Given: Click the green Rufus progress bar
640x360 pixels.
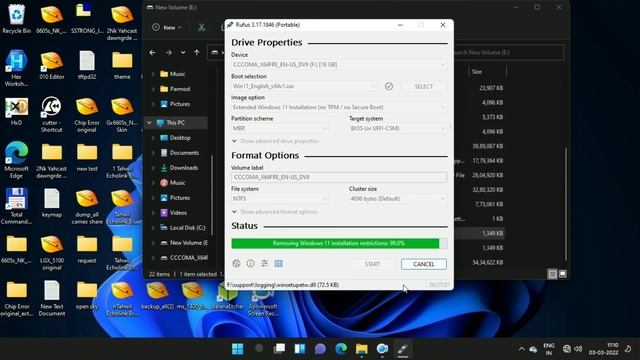Looking at the screenshot, I should (x=339, y=243).
